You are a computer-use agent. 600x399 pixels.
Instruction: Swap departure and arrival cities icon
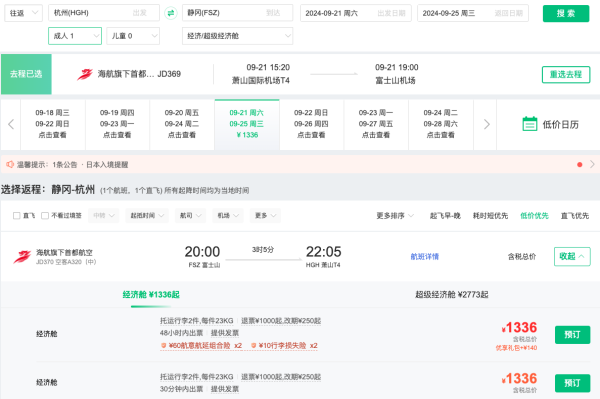[171, 13]
